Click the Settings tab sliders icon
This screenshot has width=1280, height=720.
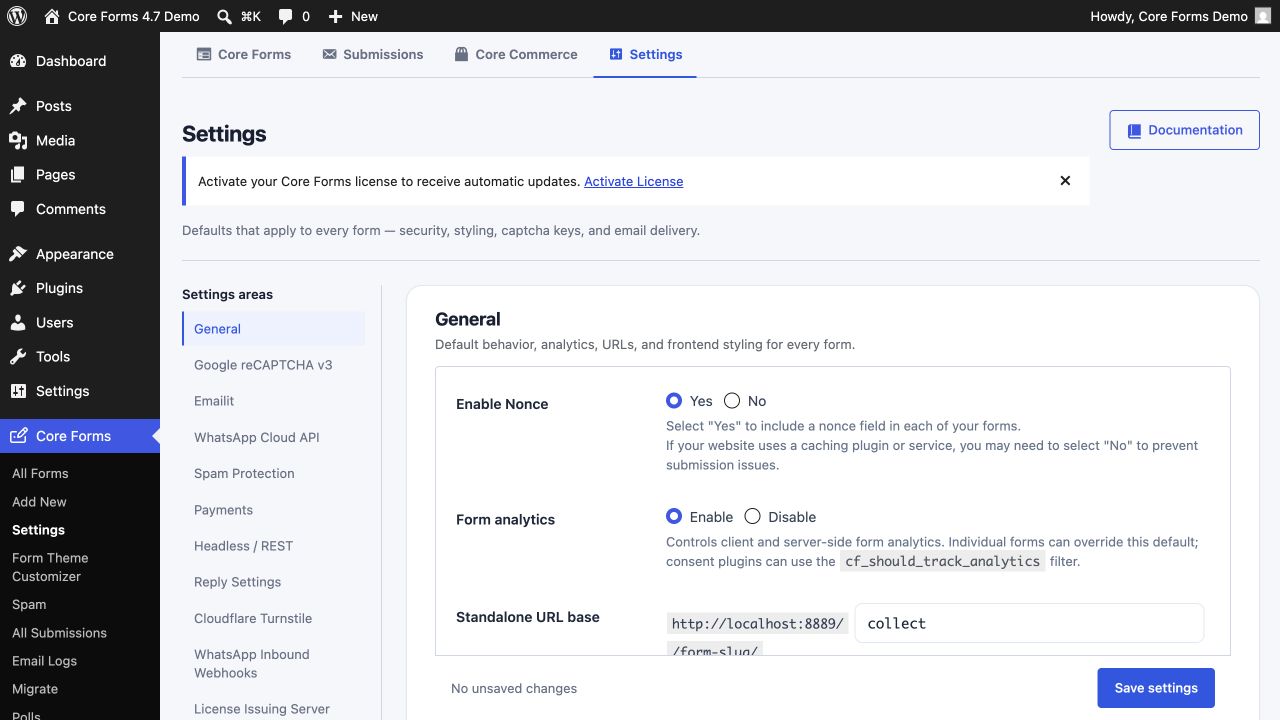click(616, 55)
